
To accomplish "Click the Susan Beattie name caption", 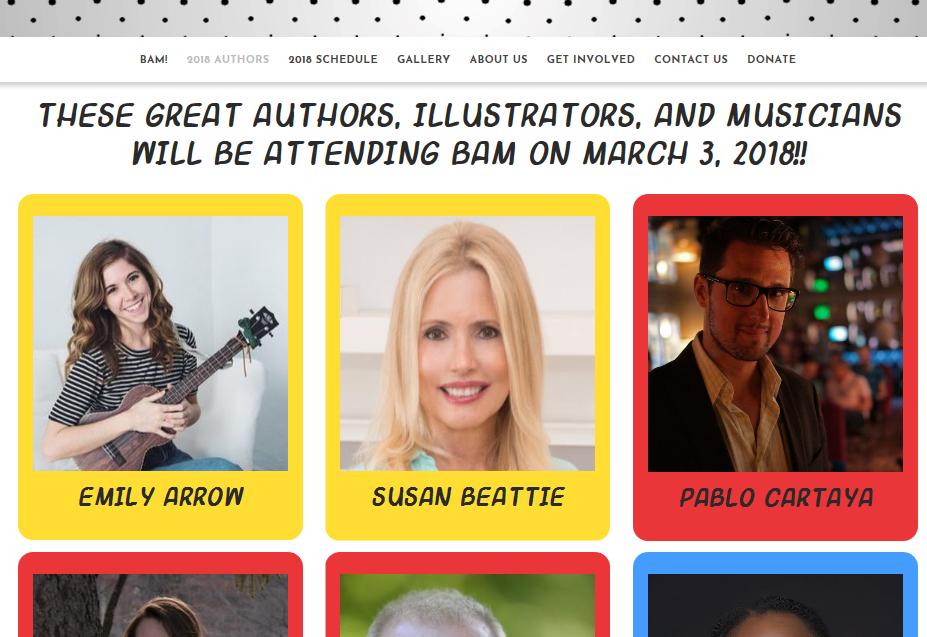I will point(468,497).
